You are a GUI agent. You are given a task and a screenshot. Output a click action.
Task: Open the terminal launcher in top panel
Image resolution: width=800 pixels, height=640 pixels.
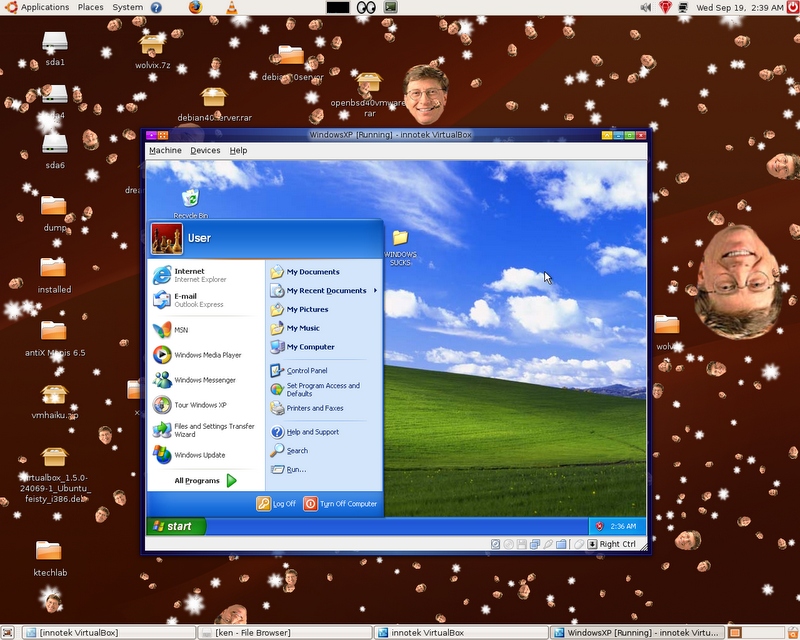tap(391, 7)
